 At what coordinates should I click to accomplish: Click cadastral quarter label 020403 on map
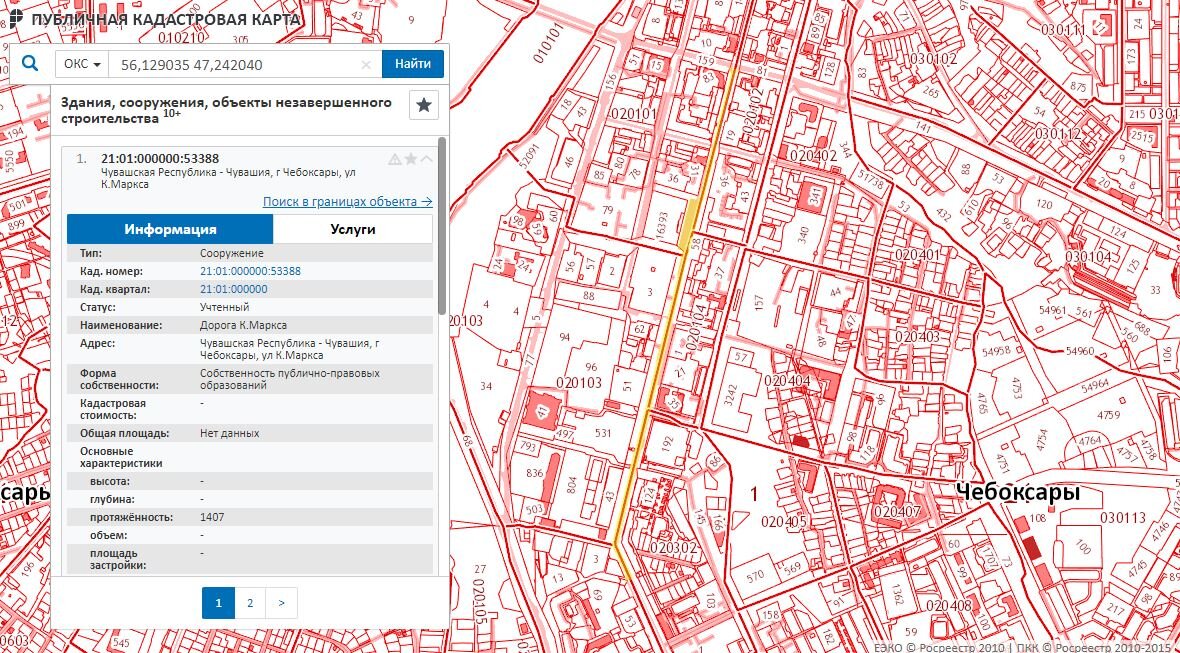coord(917,336)
